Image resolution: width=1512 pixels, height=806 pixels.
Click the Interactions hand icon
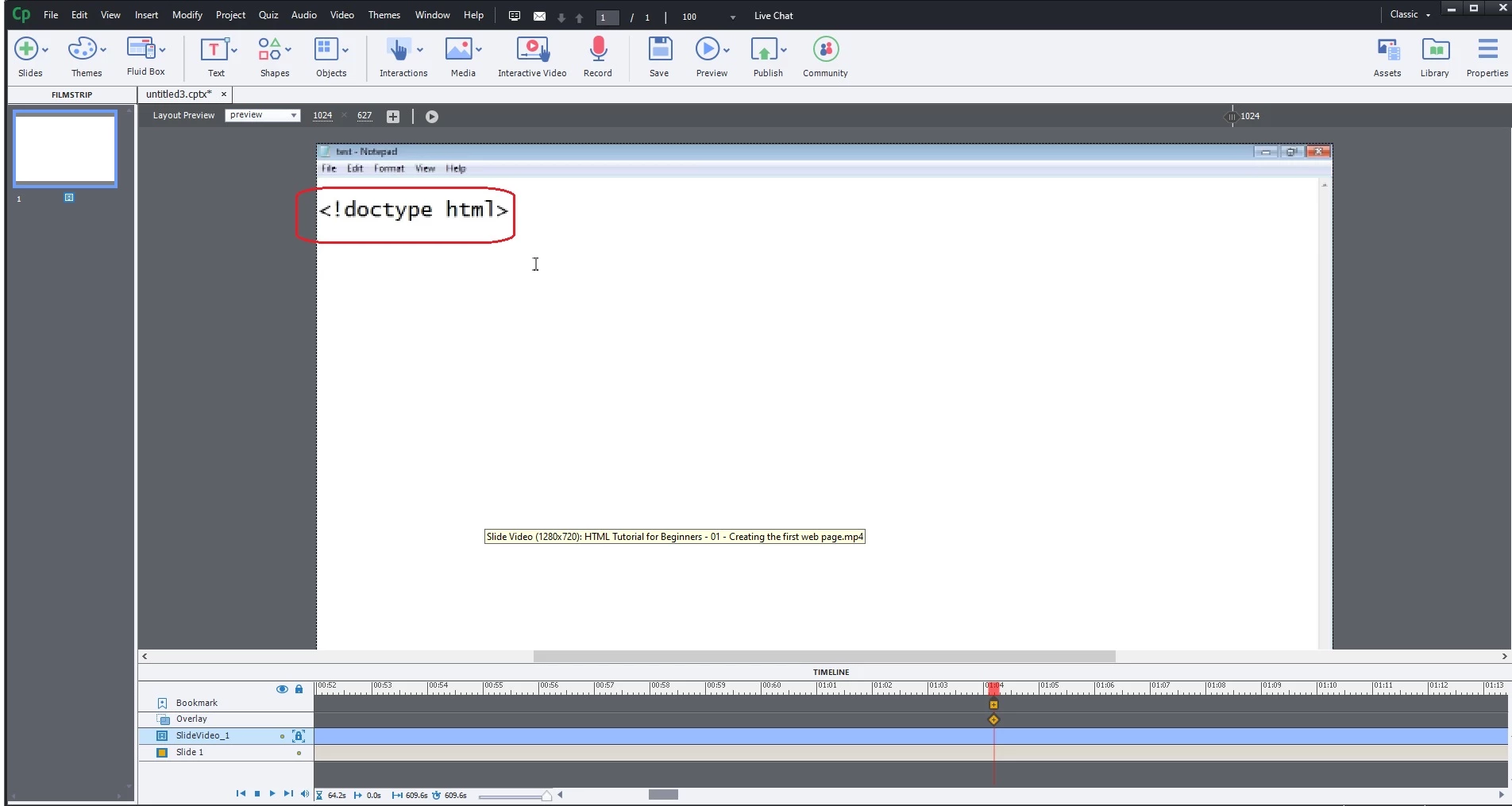point(399,49)
